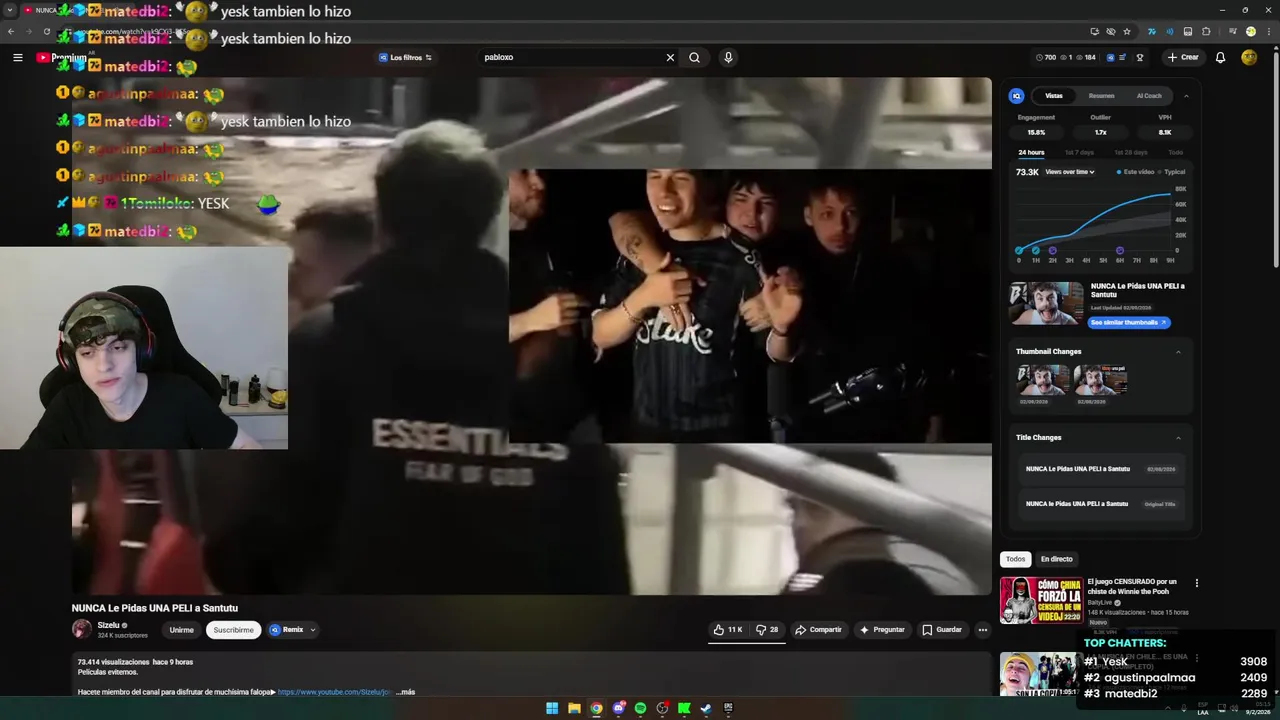Click the Unirme button
This screenshot has width=1280, height=720.
coord(181,630)
